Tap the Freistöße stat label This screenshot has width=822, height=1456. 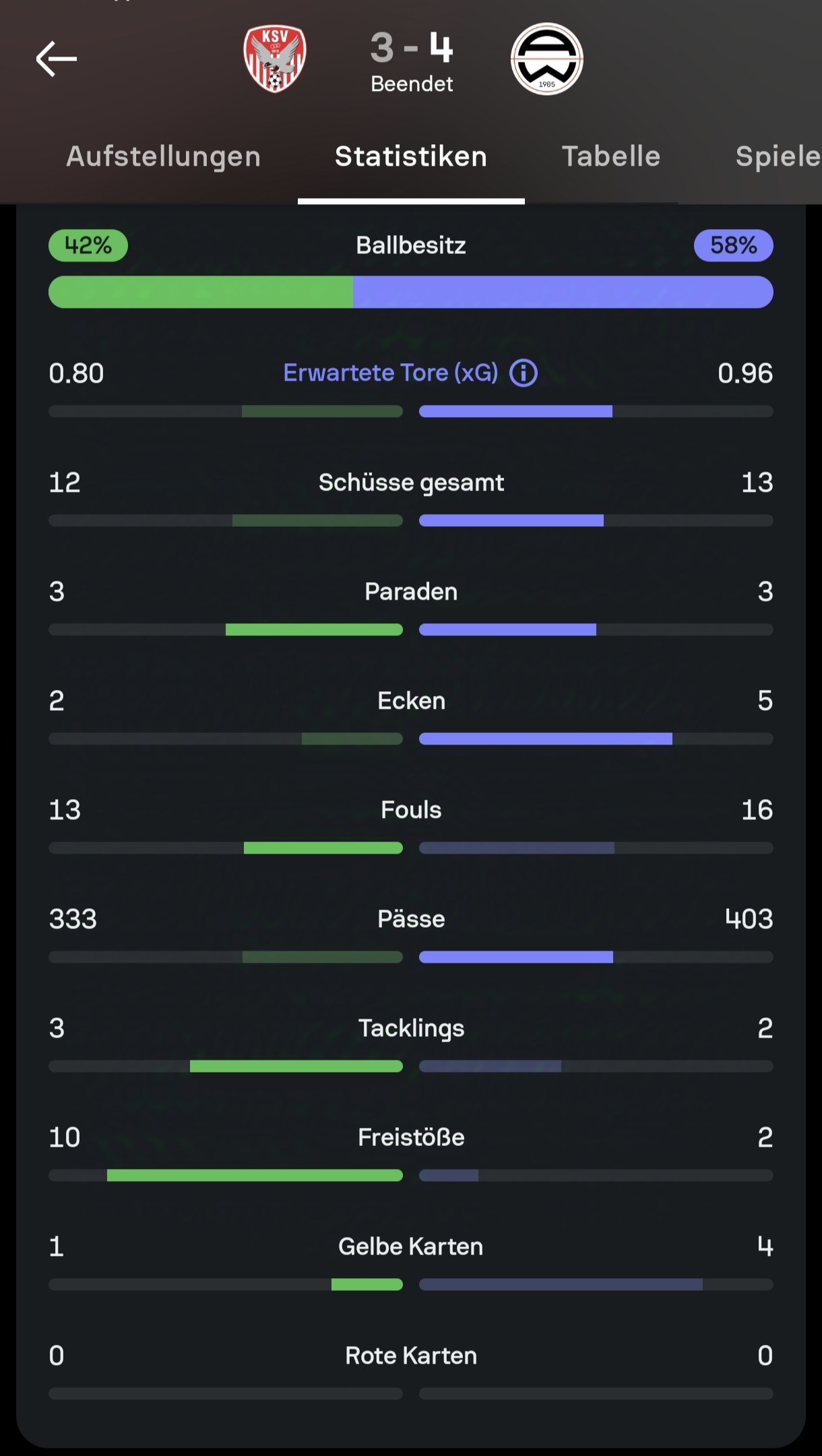[411, 1137]
